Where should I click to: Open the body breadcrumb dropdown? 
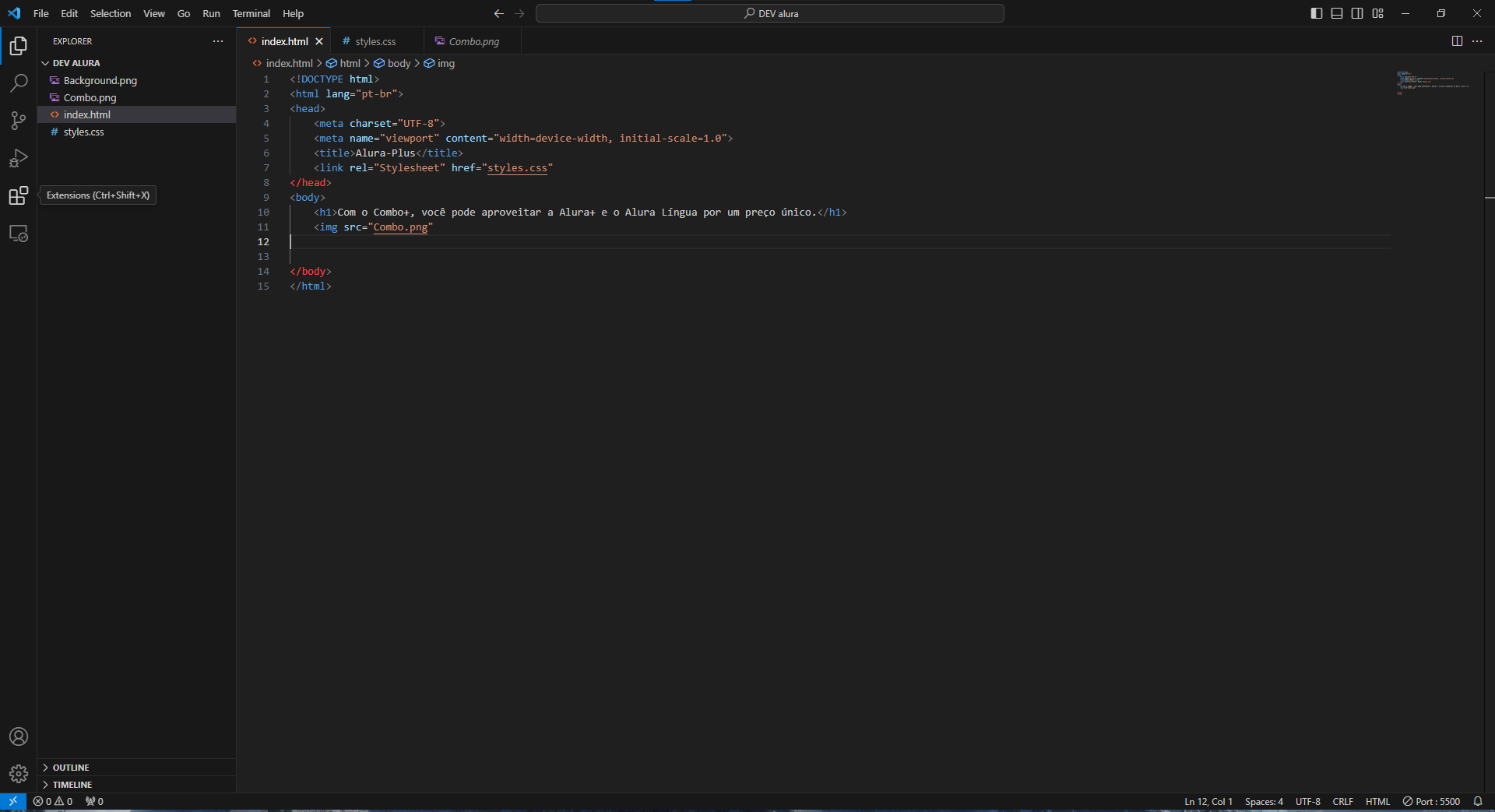(392, 63)
